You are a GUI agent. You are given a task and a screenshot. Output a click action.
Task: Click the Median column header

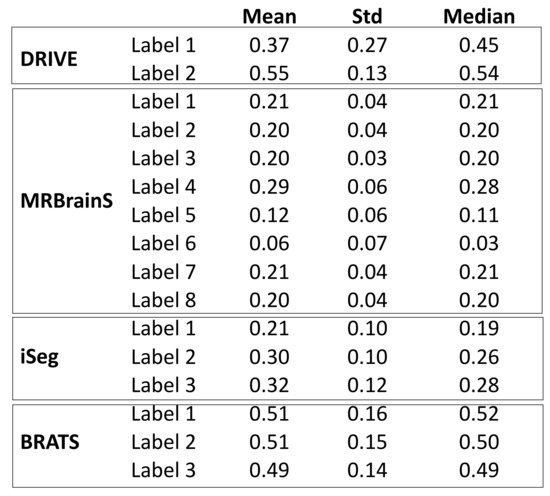point(479,16)
